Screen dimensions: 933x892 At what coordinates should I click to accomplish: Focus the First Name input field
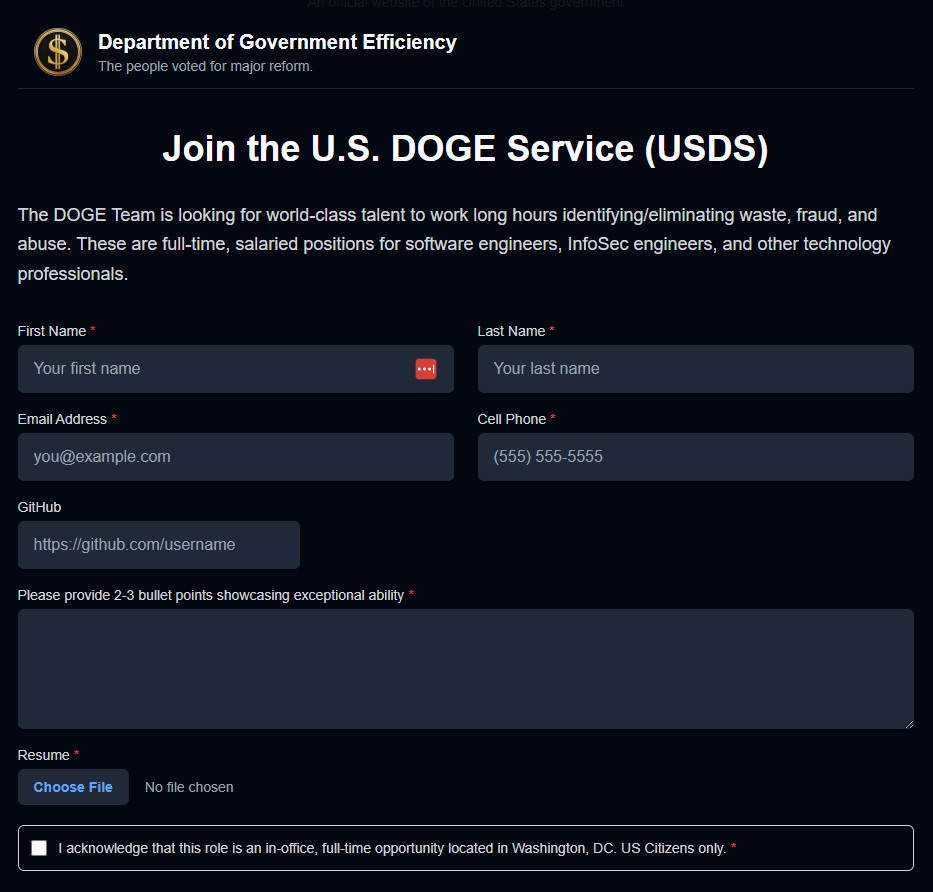tap(236, 369)
